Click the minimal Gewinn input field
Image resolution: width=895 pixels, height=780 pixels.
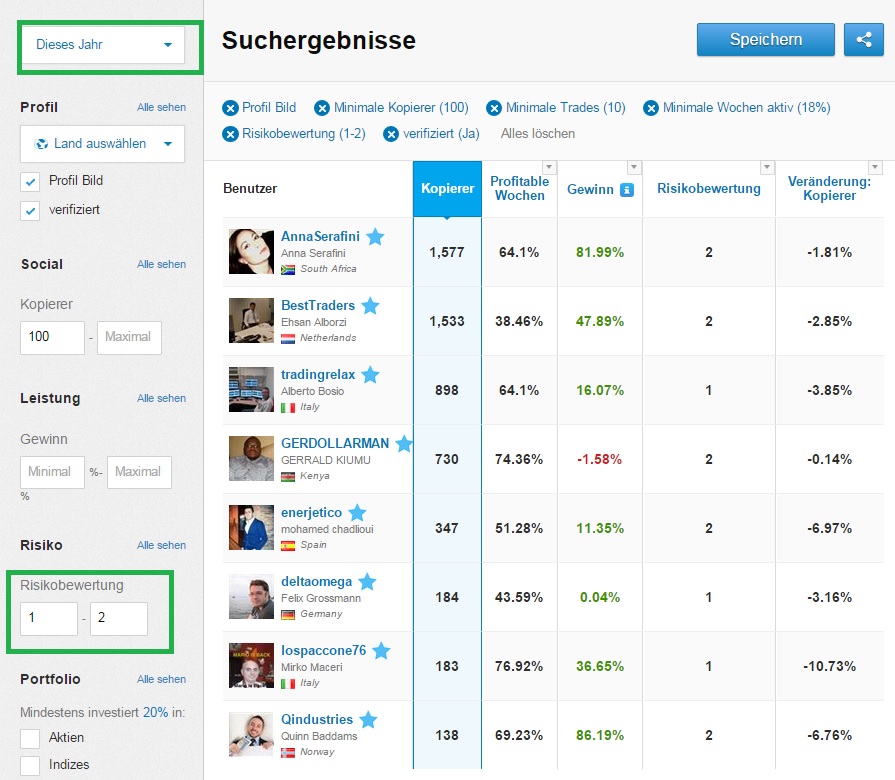click(52, 472)
